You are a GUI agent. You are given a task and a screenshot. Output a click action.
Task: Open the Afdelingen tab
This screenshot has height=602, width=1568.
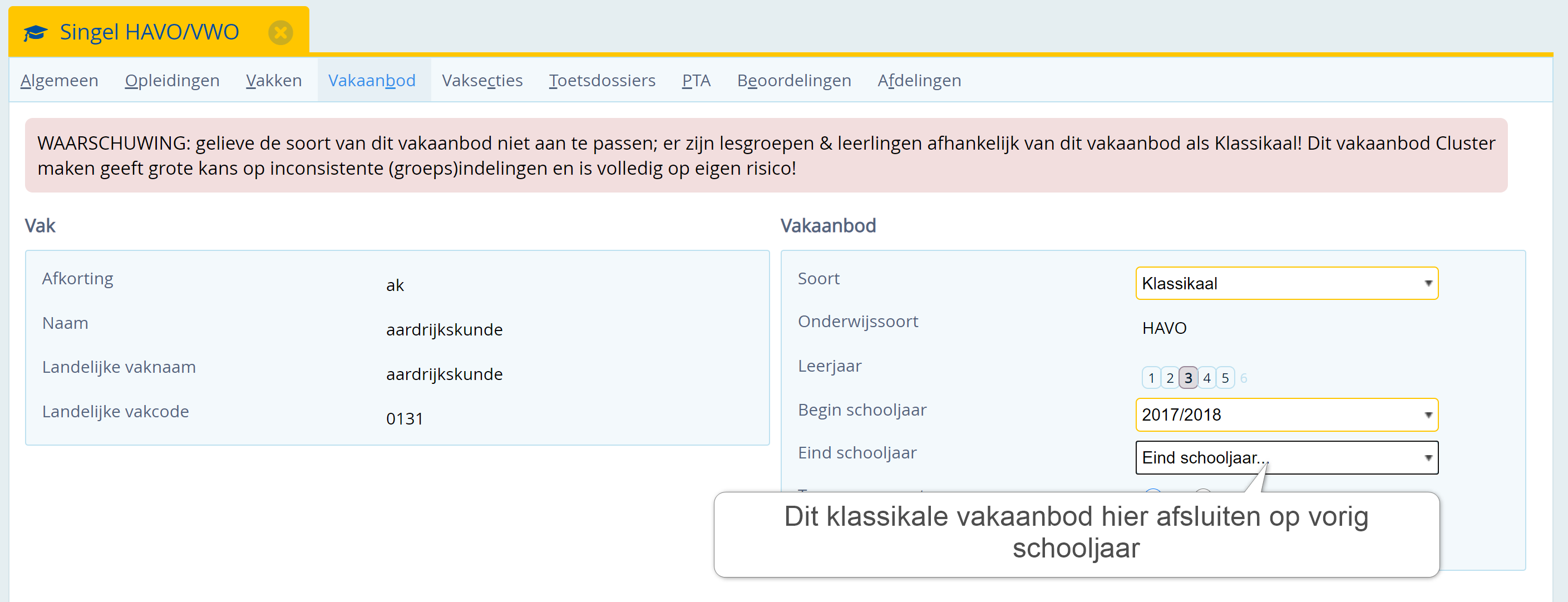click(x=919, y=80)
